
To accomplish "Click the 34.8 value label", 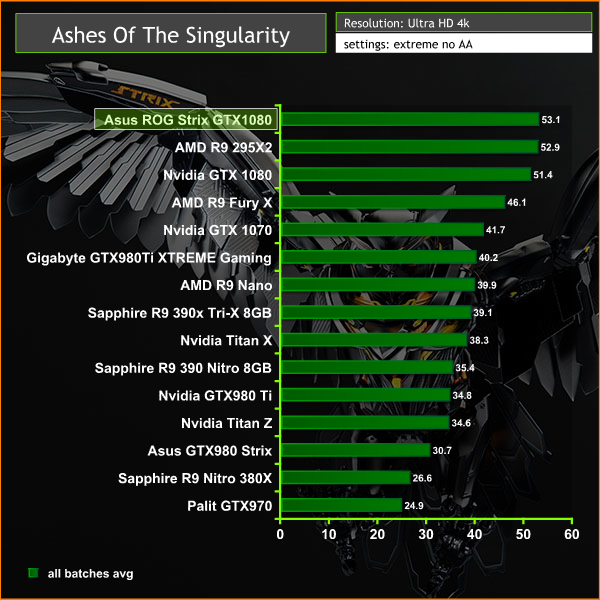I will pos(461,395).
